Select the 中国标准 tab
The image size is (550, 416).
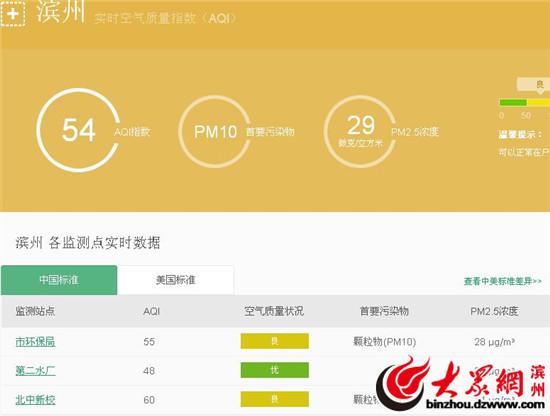[x=59, y=280]
